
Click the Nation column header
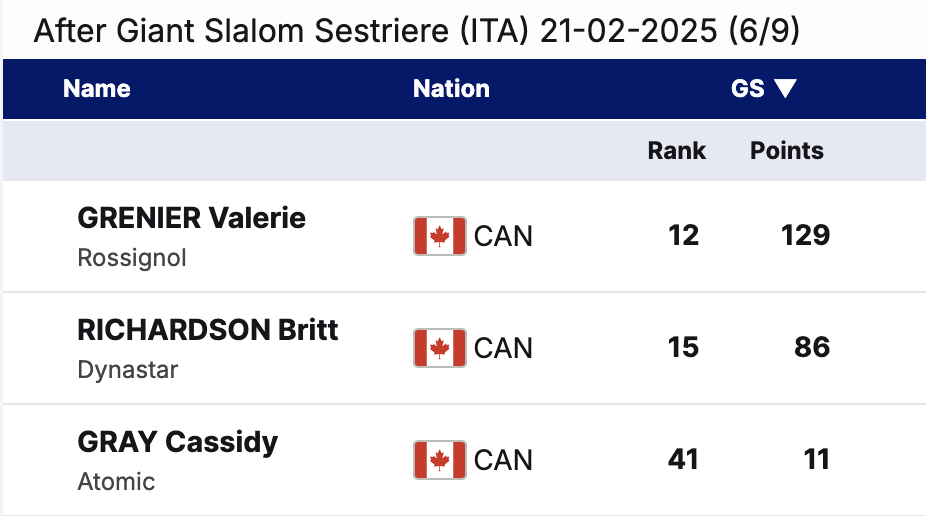point(451,89)
